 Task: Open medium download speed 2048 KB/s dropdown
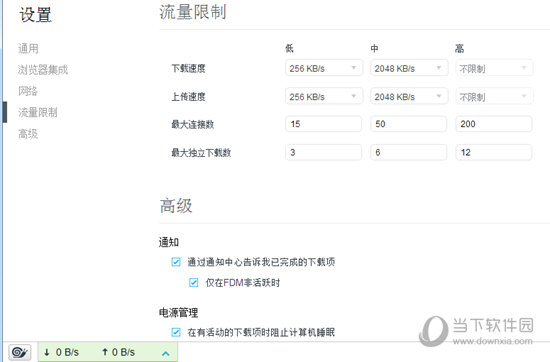[x=409, y=68]
